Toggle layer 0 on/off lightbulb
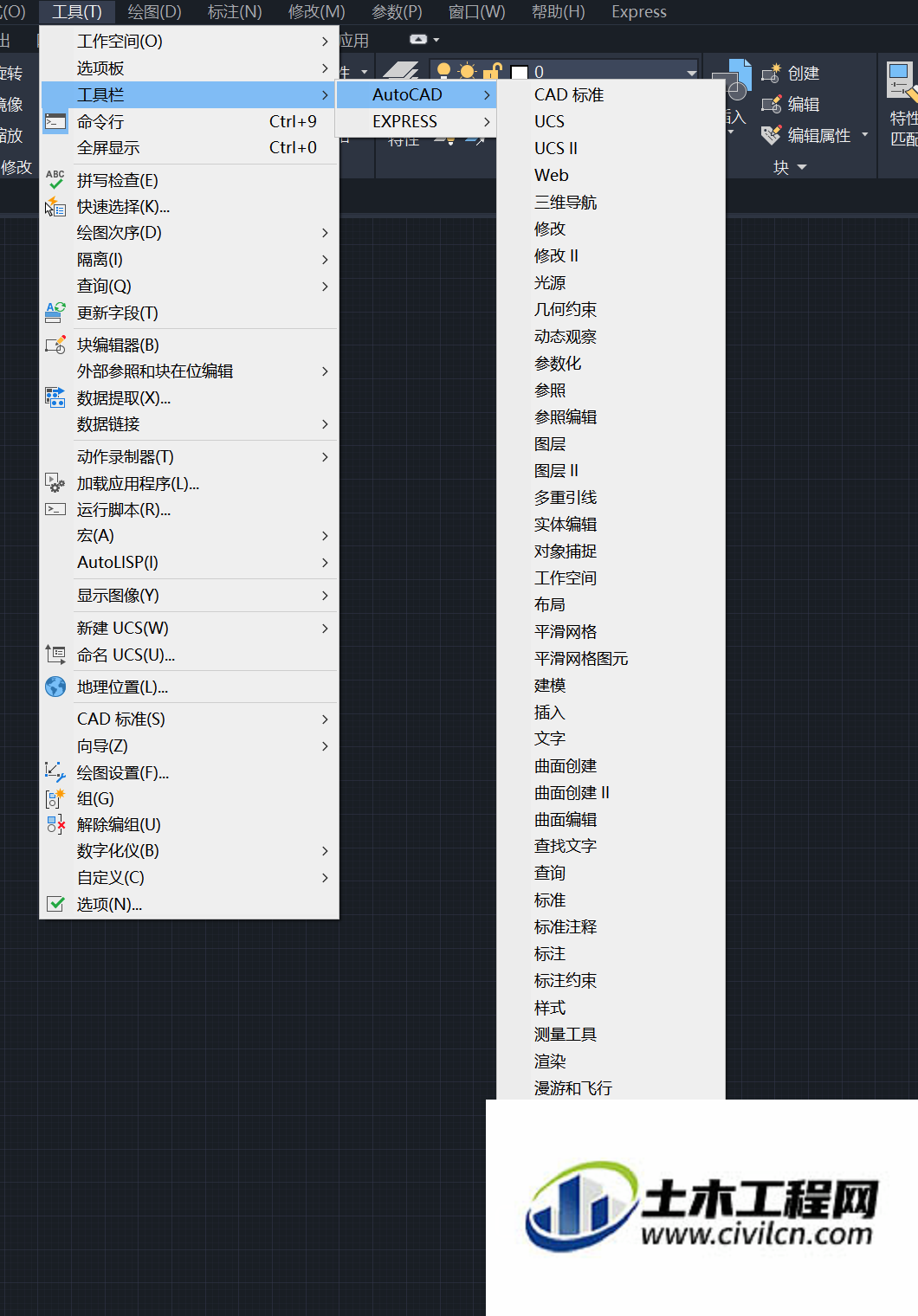The width and height of the screenshot is (918, 1316). coord(444,71)
